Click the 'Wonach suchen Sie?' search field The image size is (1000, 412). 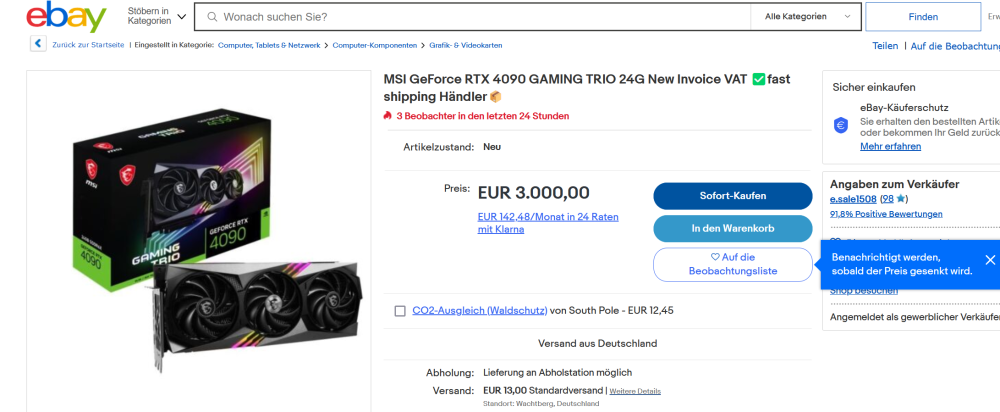tap(480, 17)
